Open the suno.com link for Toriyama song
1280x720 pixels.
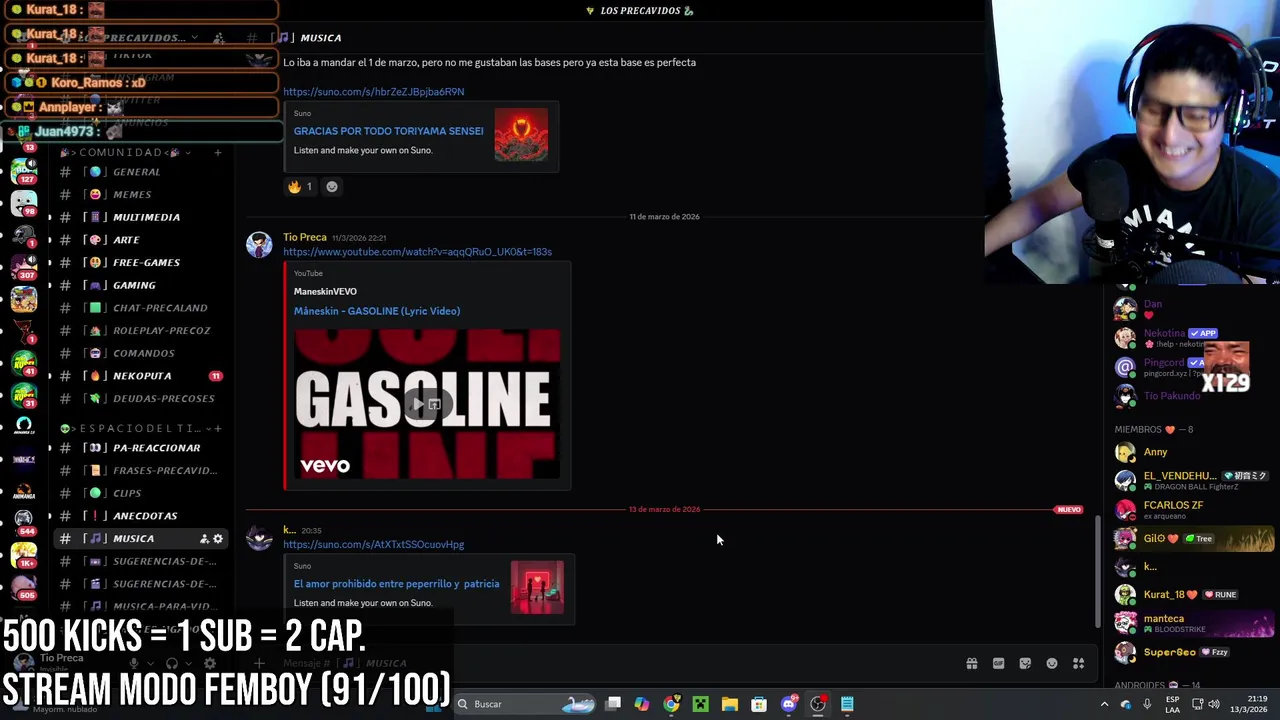pos(373,92)
